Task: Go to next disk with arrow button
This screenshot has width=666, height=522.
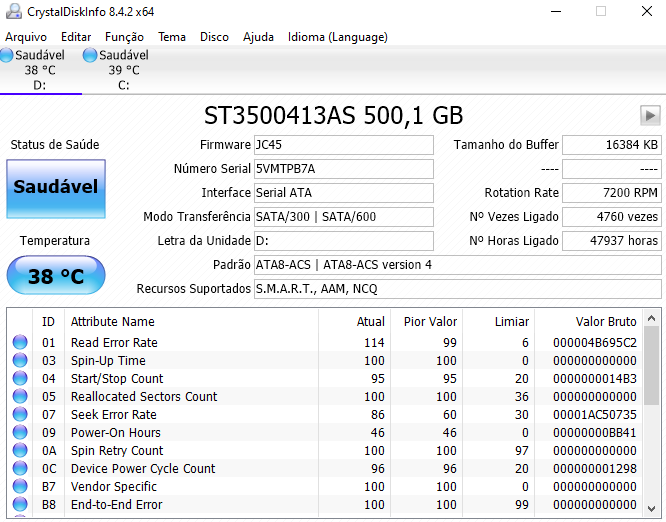Action: pyautogui.click(x=650, y=115)
